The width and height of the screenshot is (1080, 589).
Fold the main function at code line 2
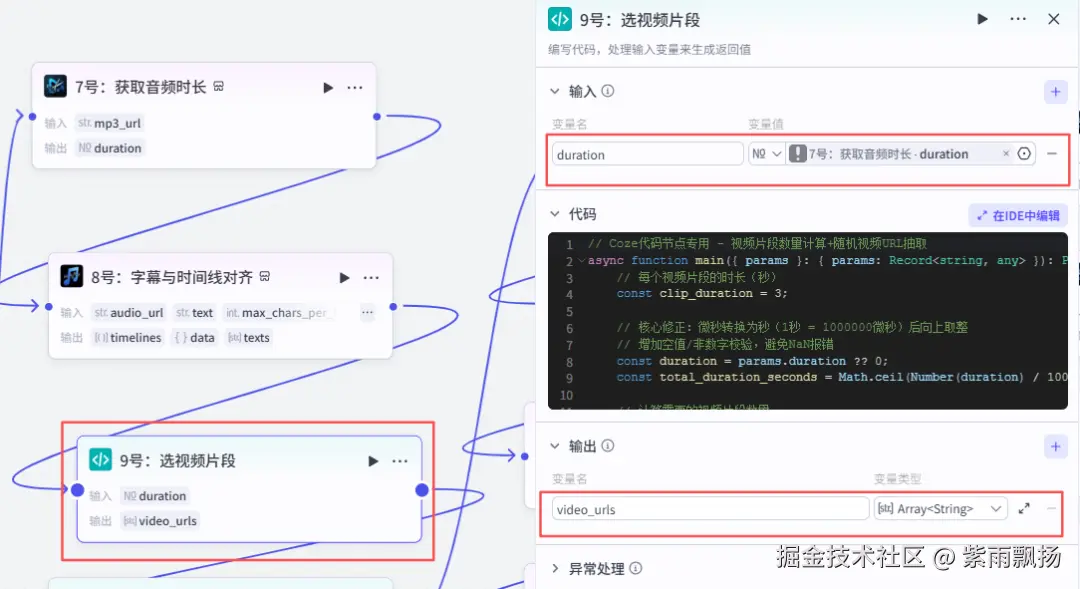(582, 260)
